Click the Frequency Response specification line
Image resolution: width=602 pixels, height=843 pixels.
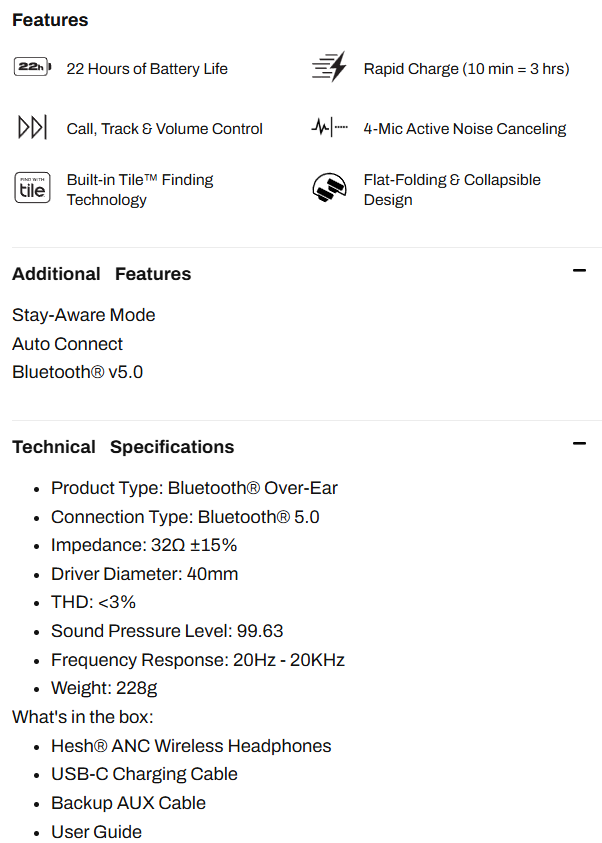click(197, 660)
